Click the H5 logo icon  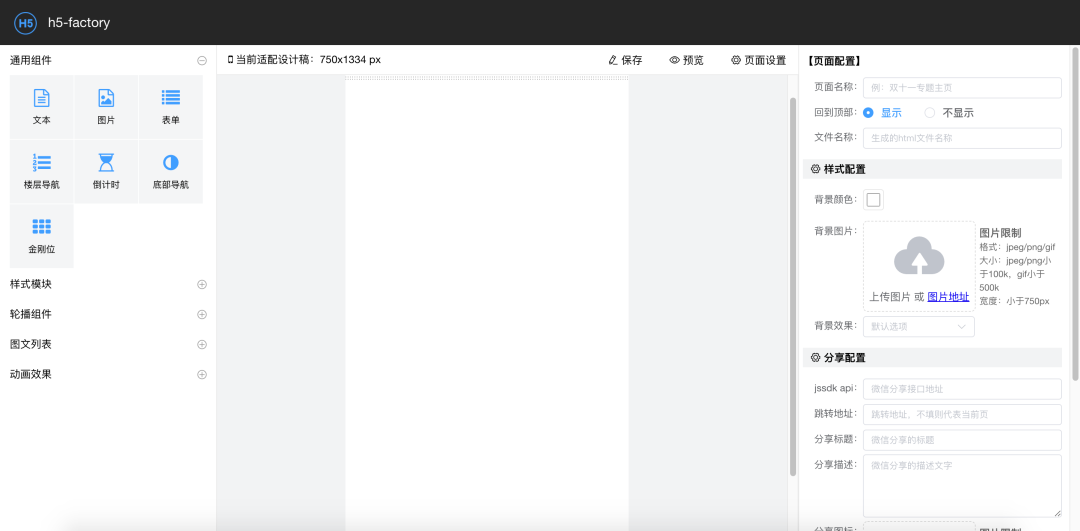[25, 23]
